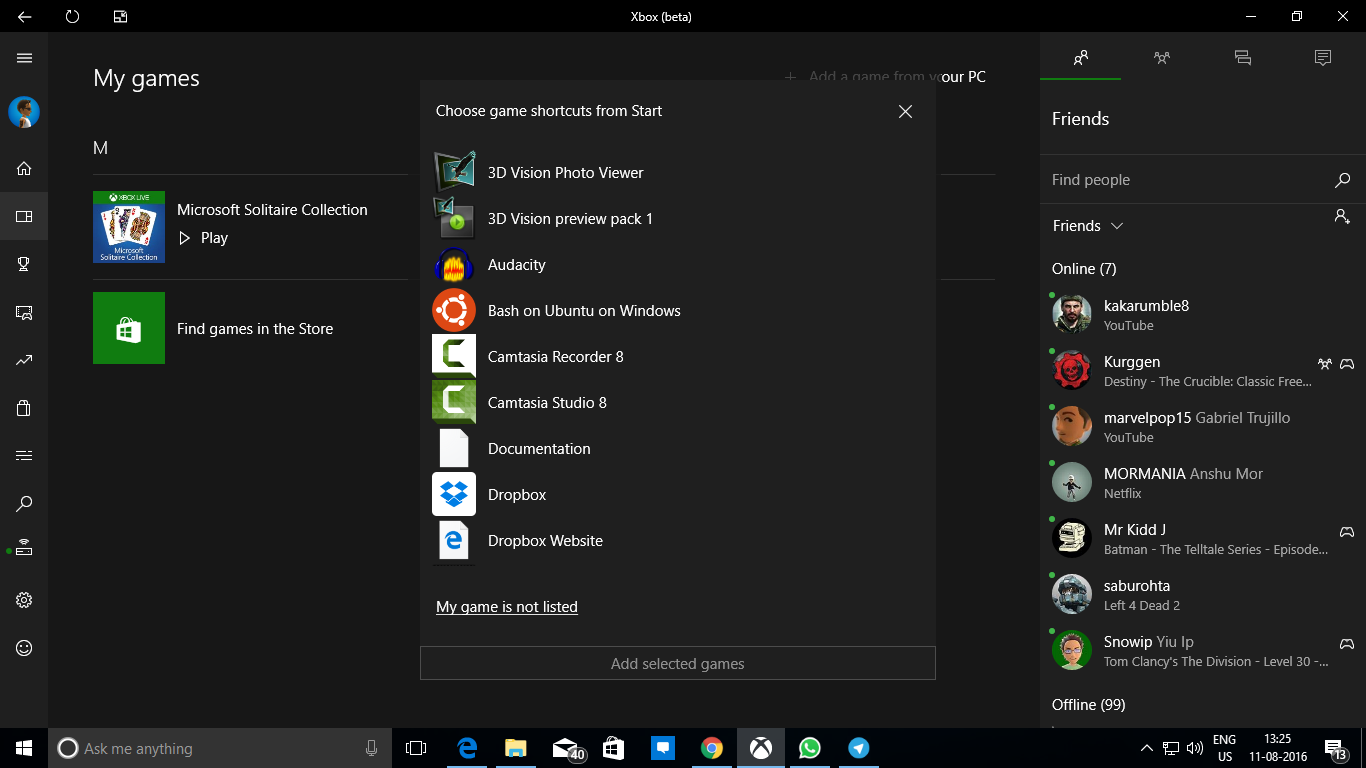Switch to the Activity alerts tab
Image resolution: width=1366 pixels, height=768 pixels.
tap(1323, 58)
